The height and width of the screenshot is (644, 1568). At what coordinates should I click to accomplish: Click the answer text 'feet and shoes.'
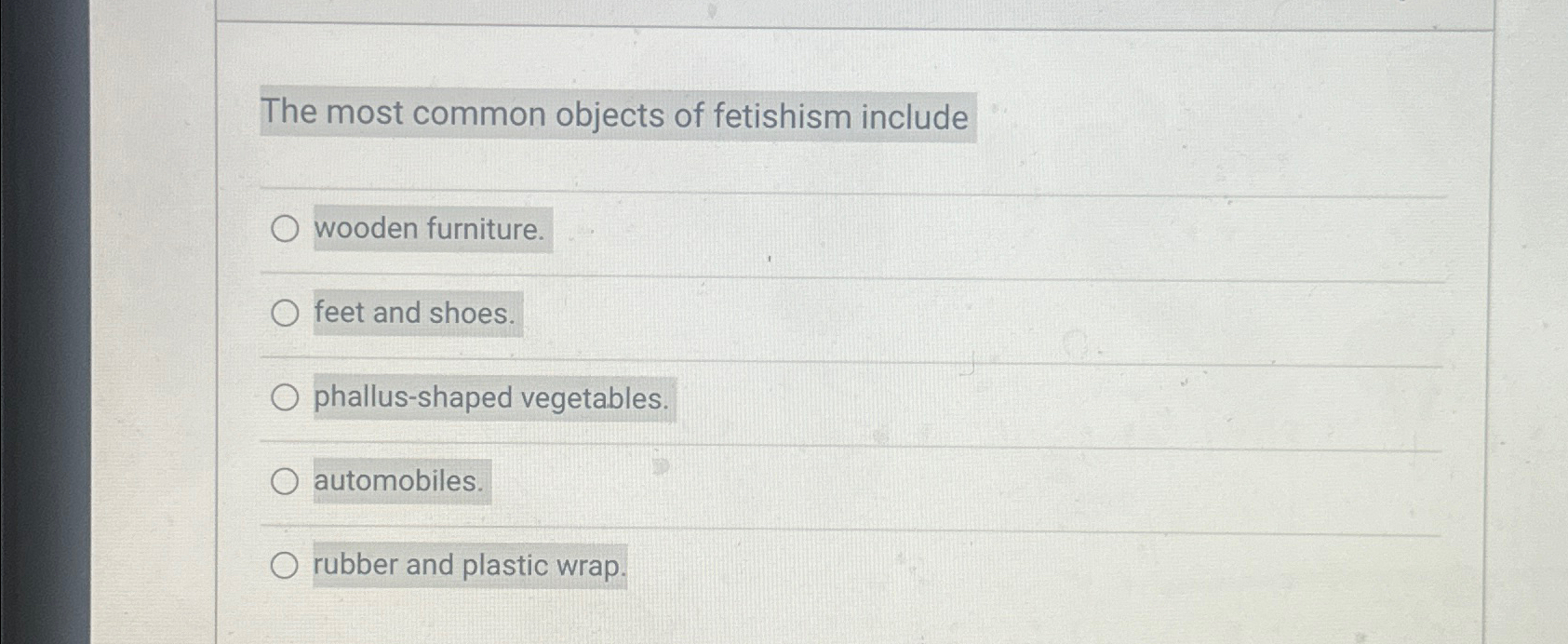pos(415,314)
